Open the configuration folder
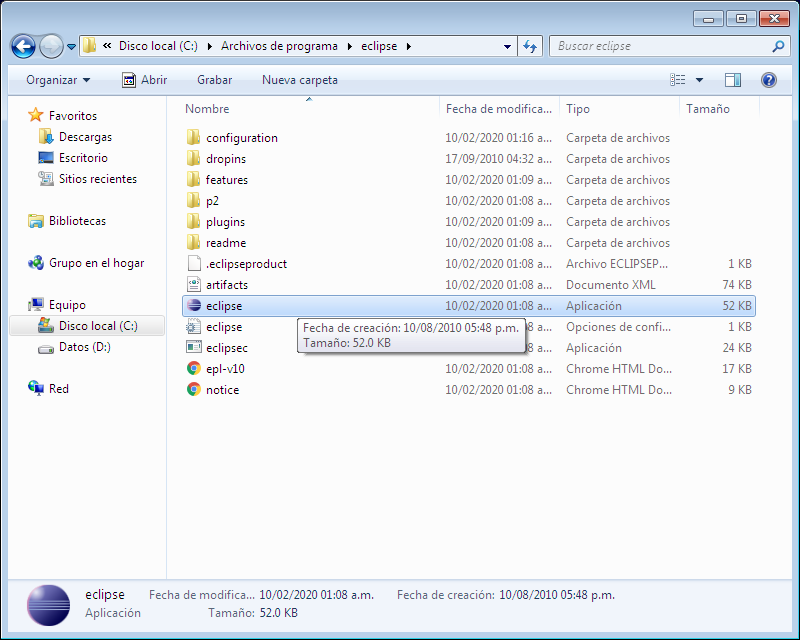This screenshot has width=800, height=640. [241, 138]
